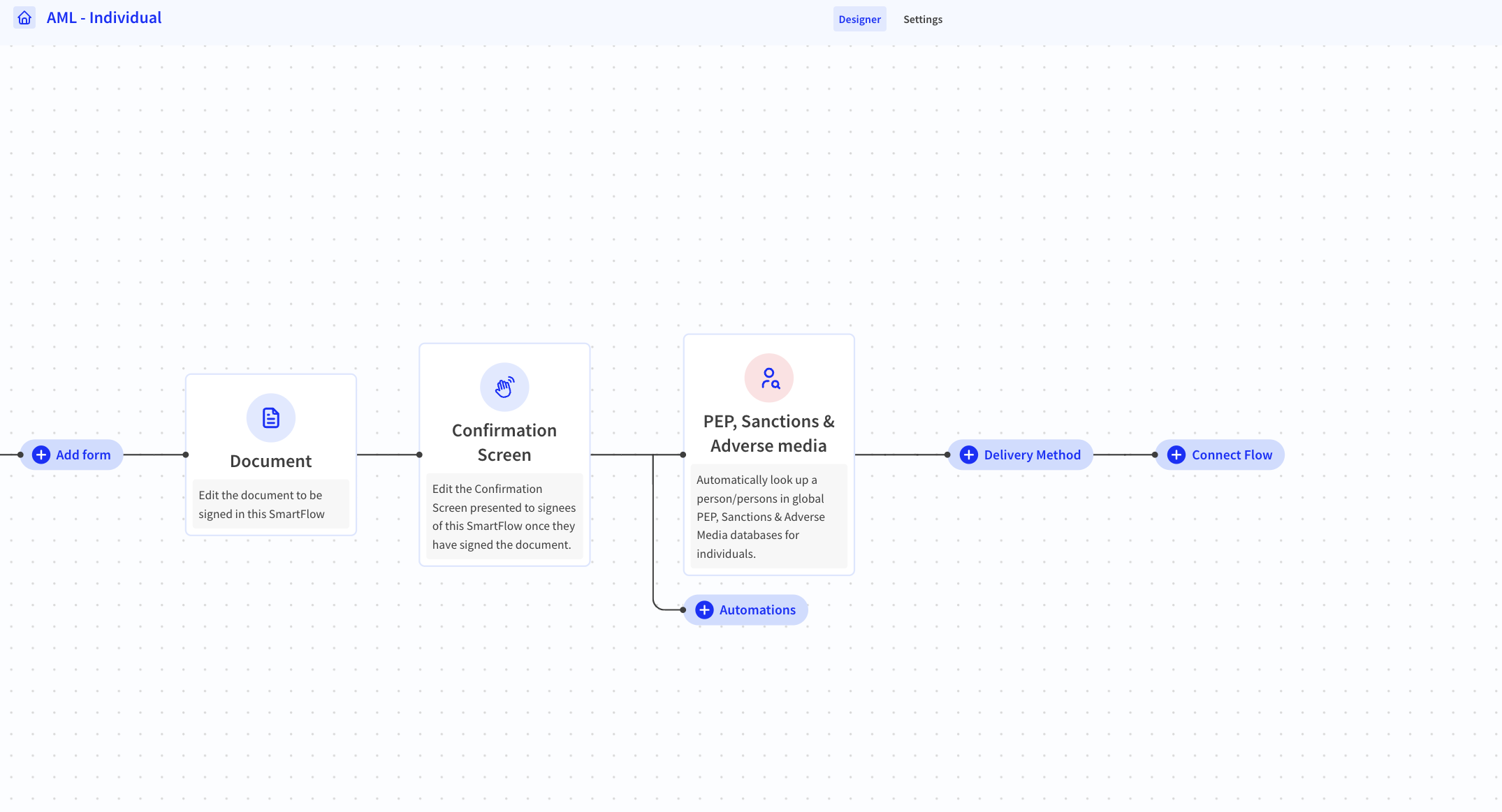Click the Add form button label
This screenshot has width=1502, height=812.
pyautogui.click(x=83, y=455)
